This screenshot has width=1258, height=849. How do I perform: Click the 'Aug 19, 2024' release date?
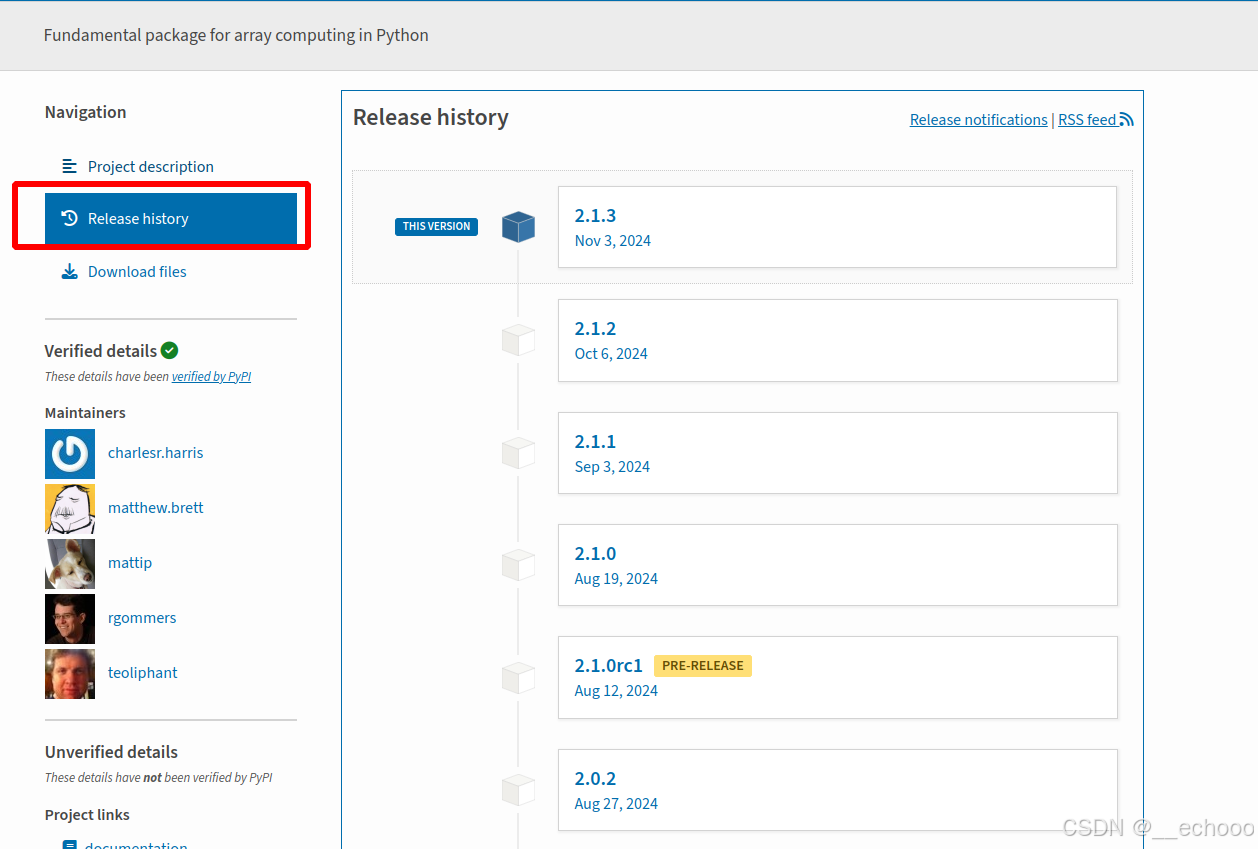616,579
